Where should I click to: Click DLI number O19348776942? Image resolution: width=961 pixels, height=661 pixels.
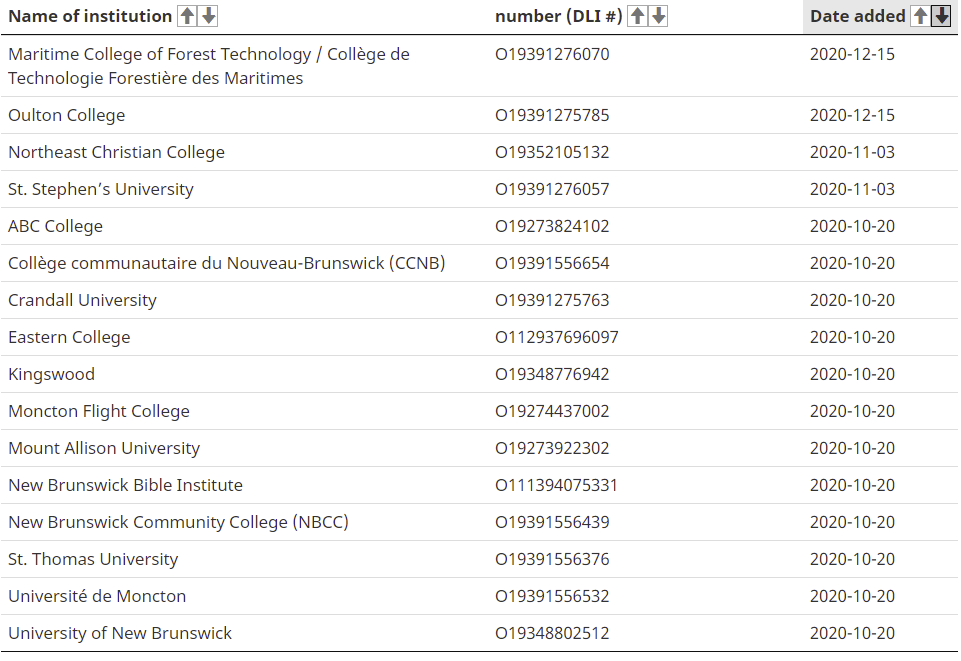click(x=552, y=374)
